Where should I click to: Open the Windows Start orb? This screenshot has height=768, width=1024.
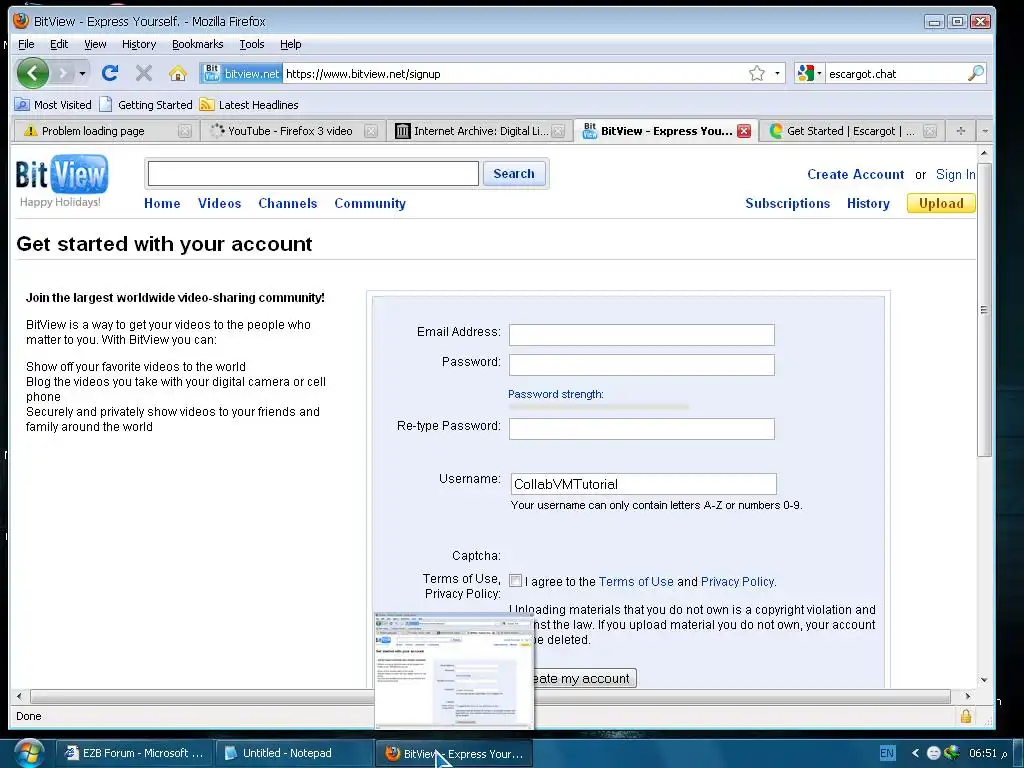pyautogui.click(x=29, y=752)
